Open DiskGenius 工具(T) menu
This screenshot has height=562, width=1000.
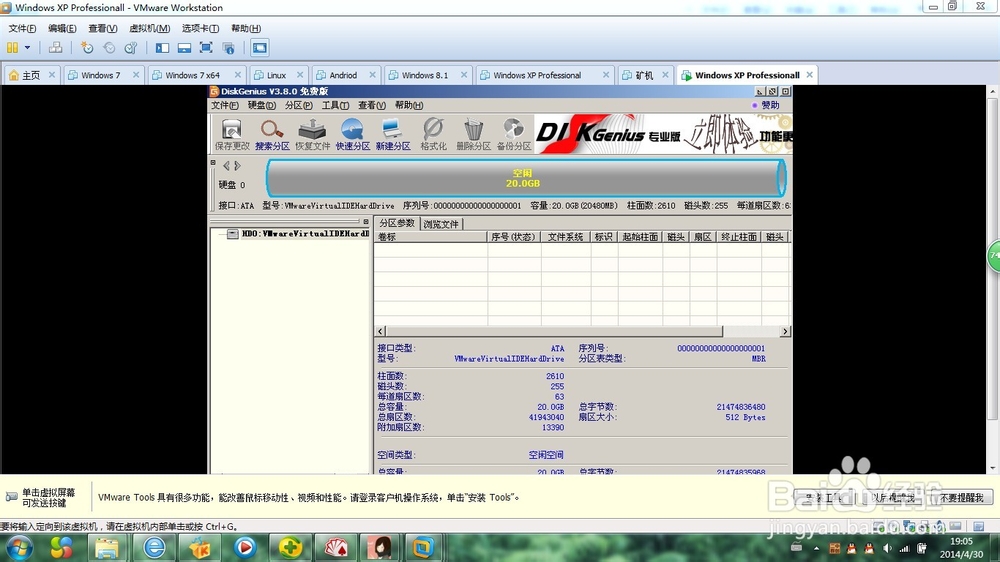[x=335, y=105]
